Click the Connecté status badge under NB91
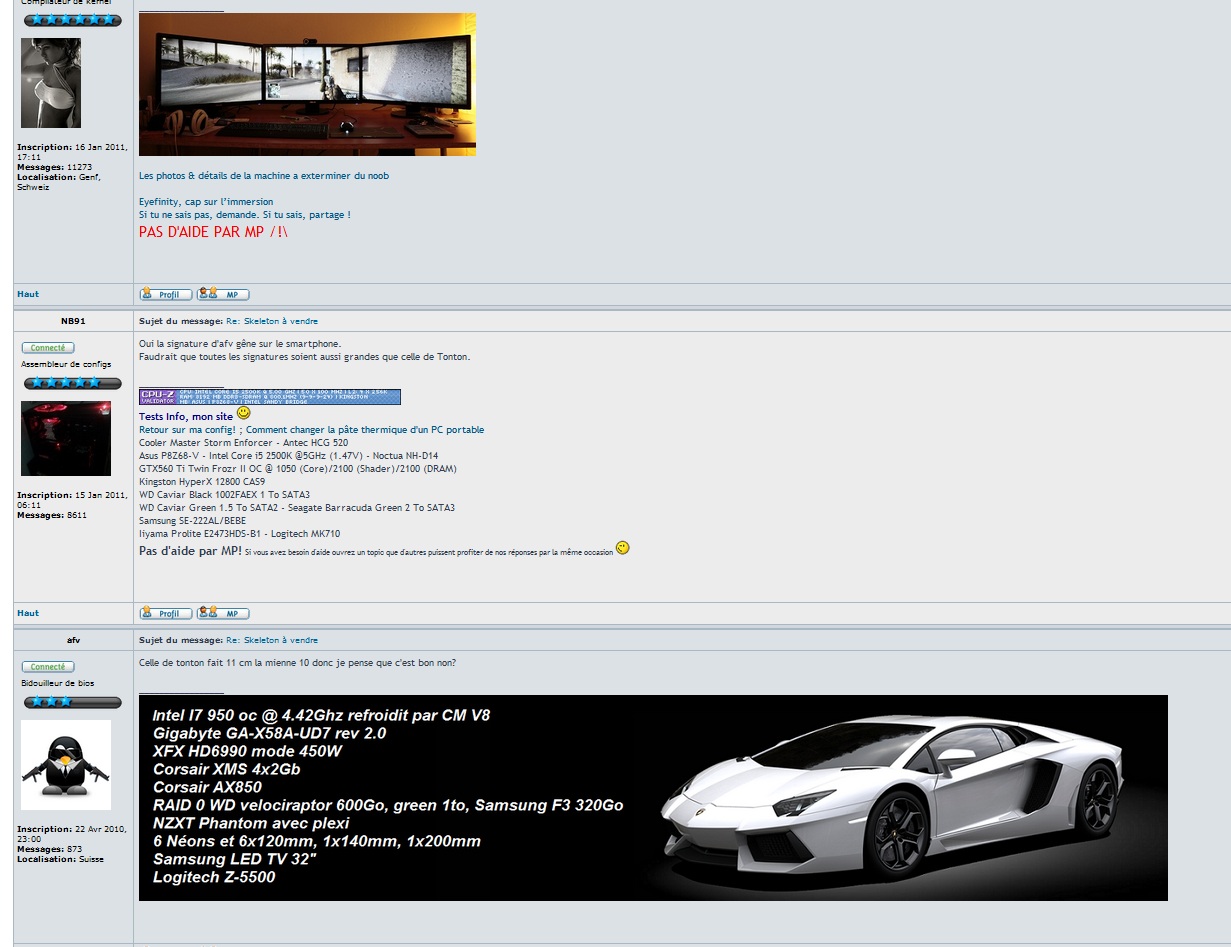The width and height of the screenshot is (1231, 947). tap(48, 348)
